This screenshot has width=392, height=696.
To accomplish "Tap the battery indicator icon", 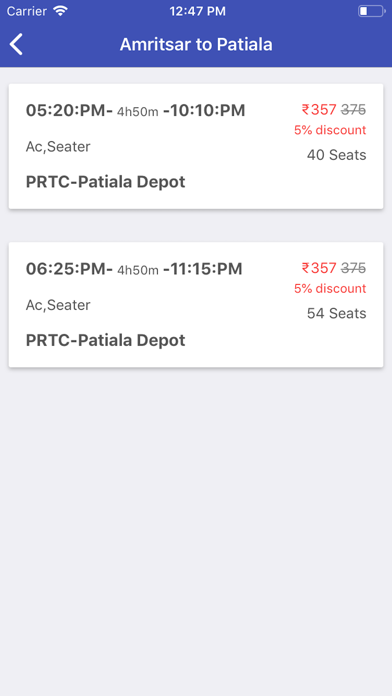I will 372,11.
